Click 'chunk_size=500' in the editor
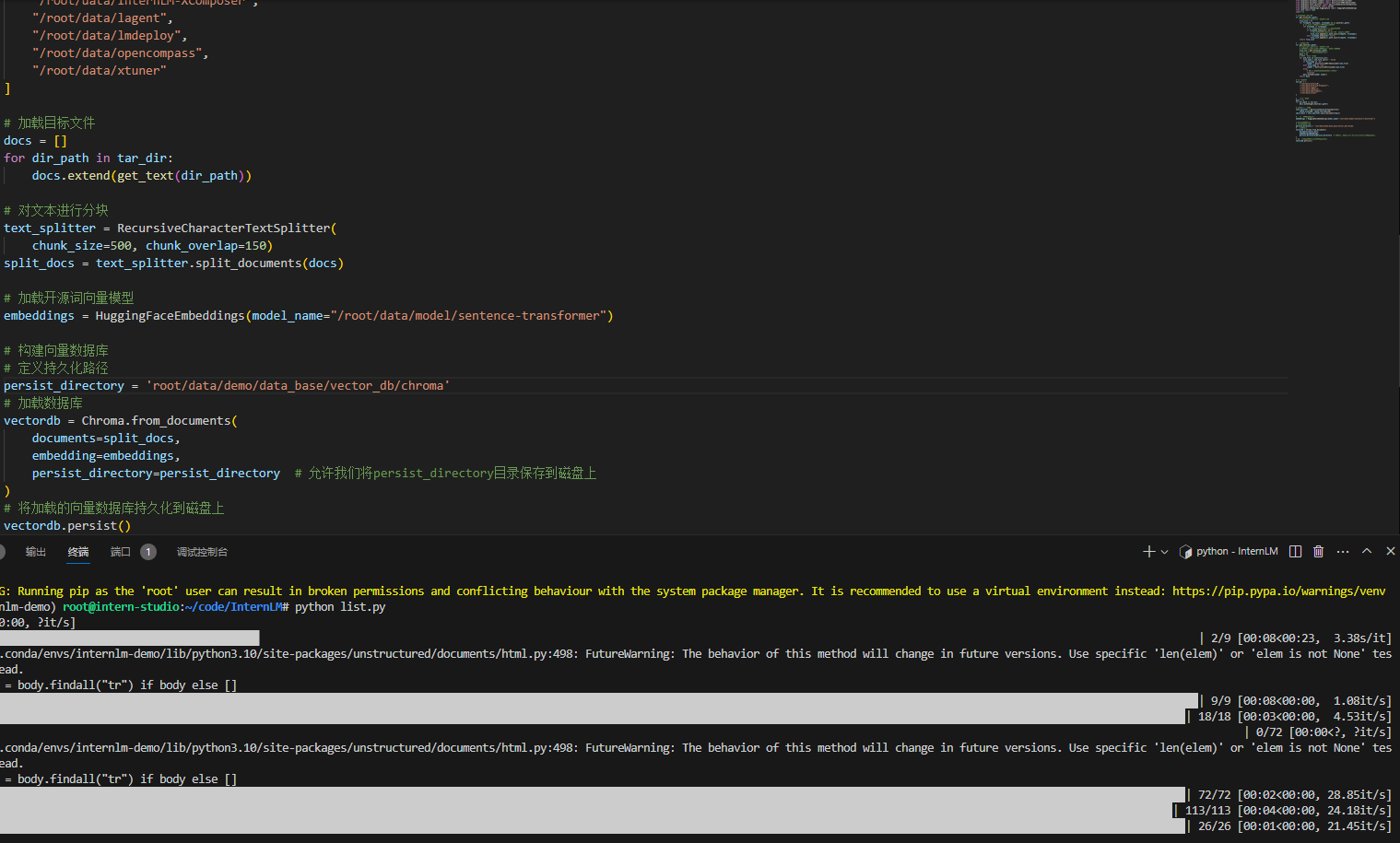 (x=81, y=245)
